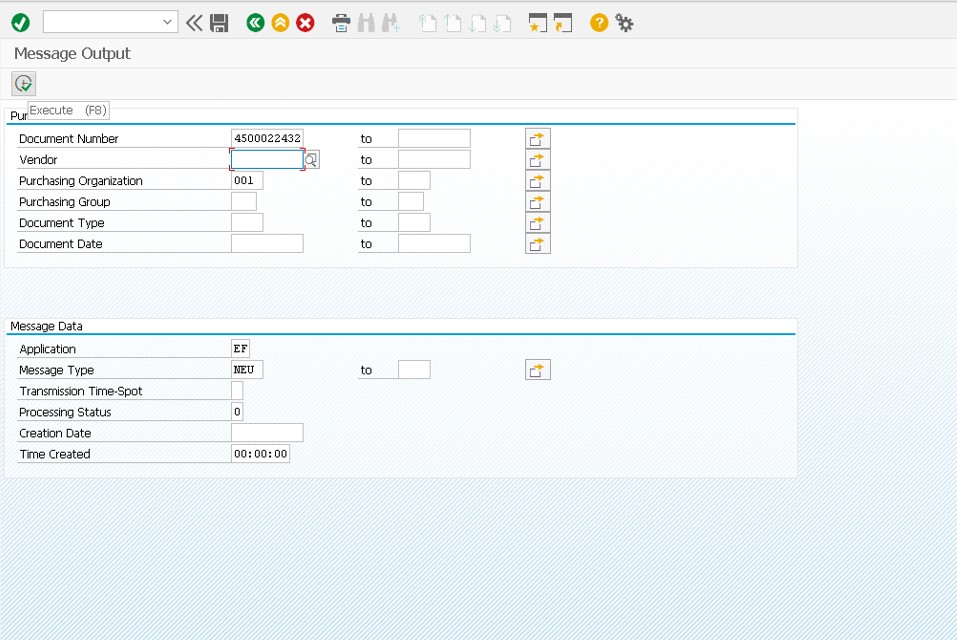Click the Message Type 'to' field
This screenshot has width=957, height=640.
(414, 370)
